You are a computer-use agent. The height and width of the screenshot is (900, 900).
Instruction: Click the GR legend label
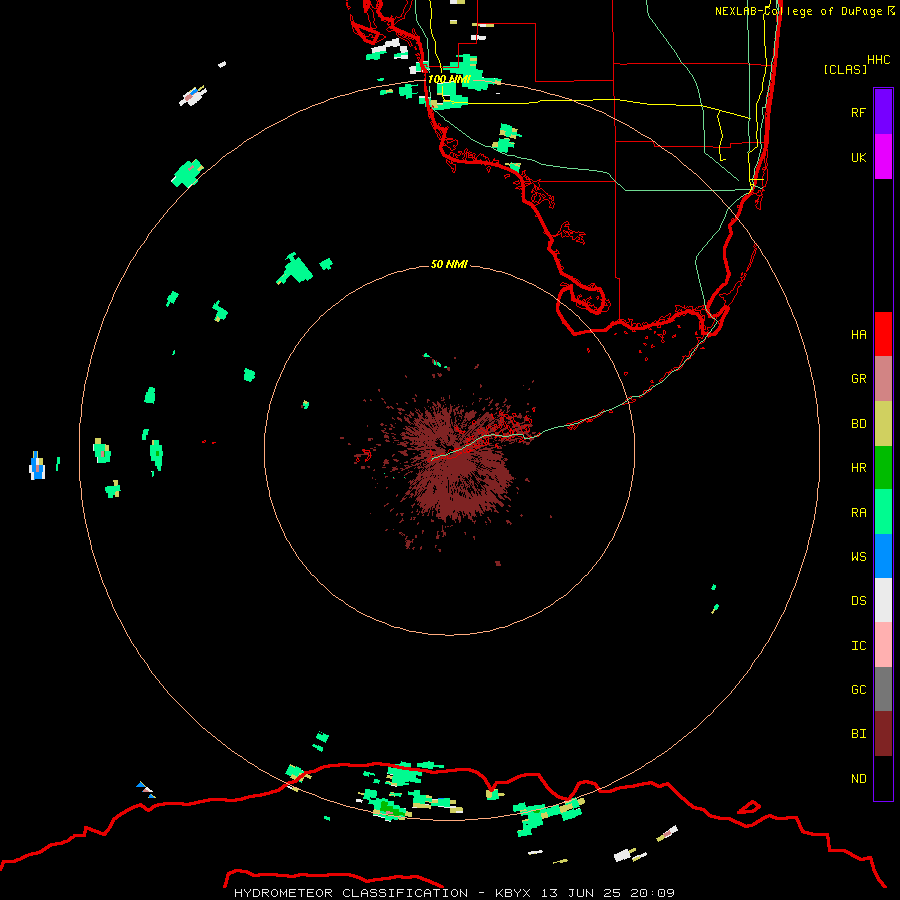[x=858, y=379]
